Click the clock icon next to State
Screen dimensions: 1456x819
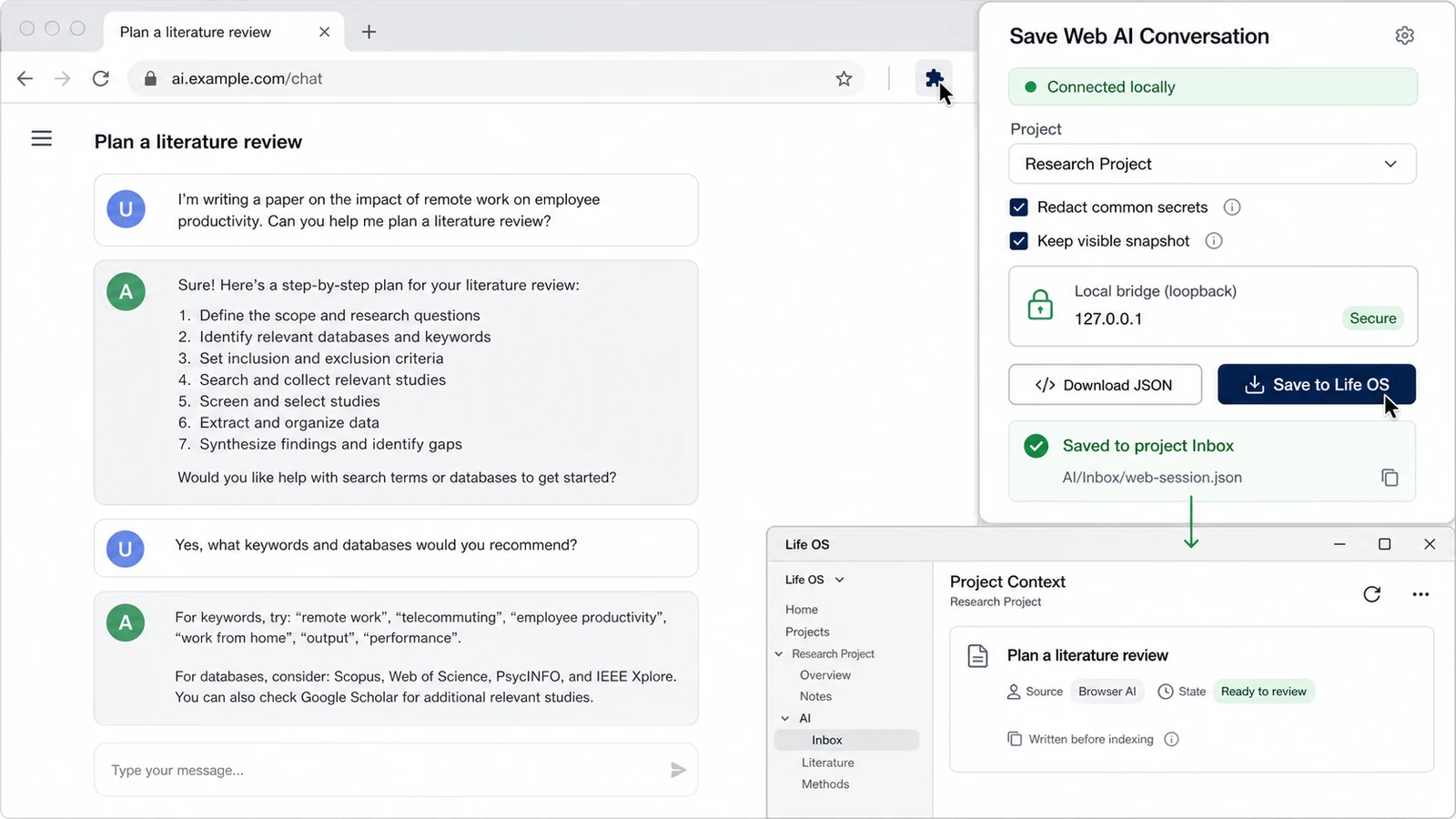(1165, 692)
